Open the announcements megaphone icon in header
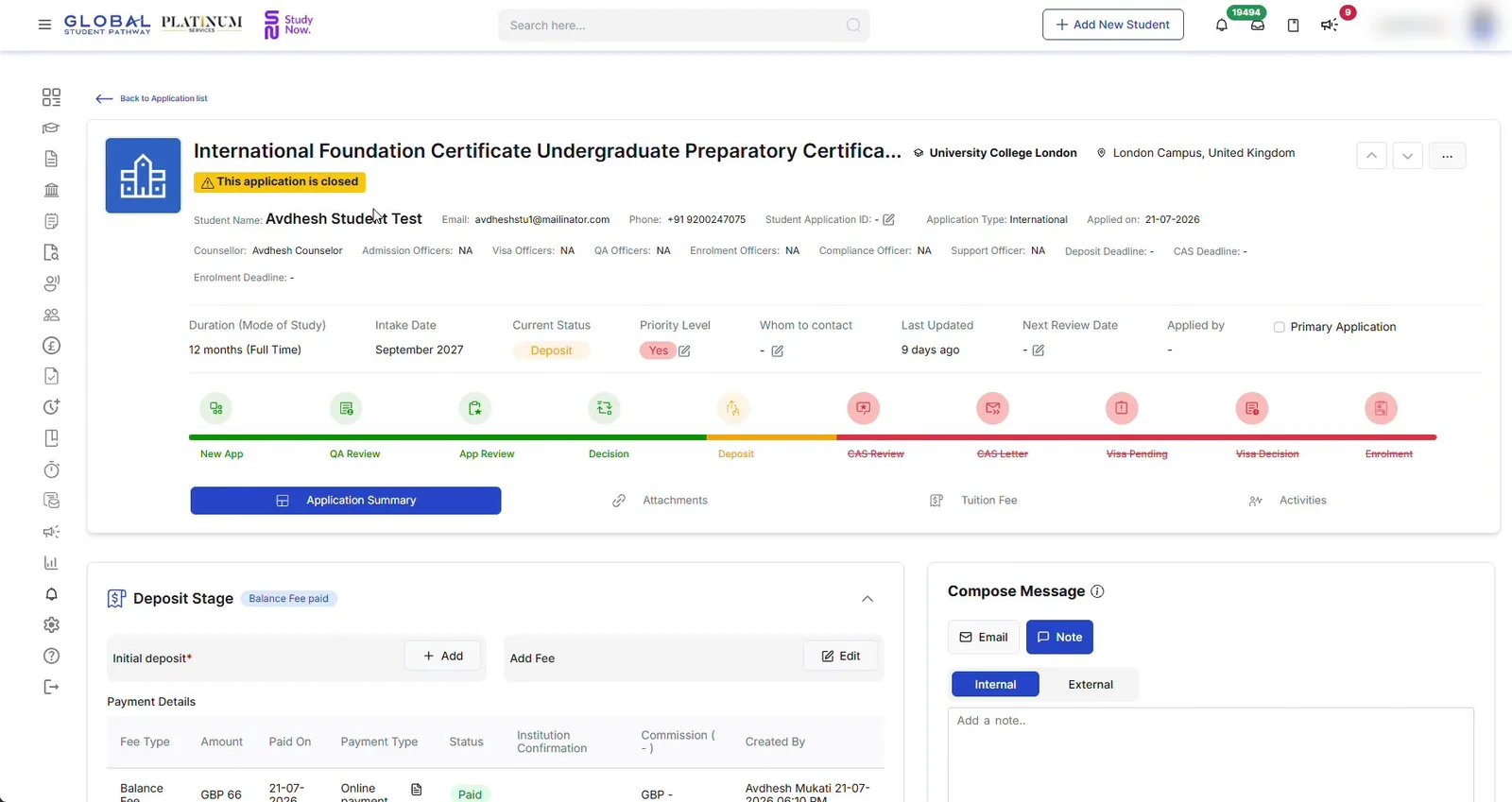Viewport: 1512px width, 802px height. coord(1329,26)
